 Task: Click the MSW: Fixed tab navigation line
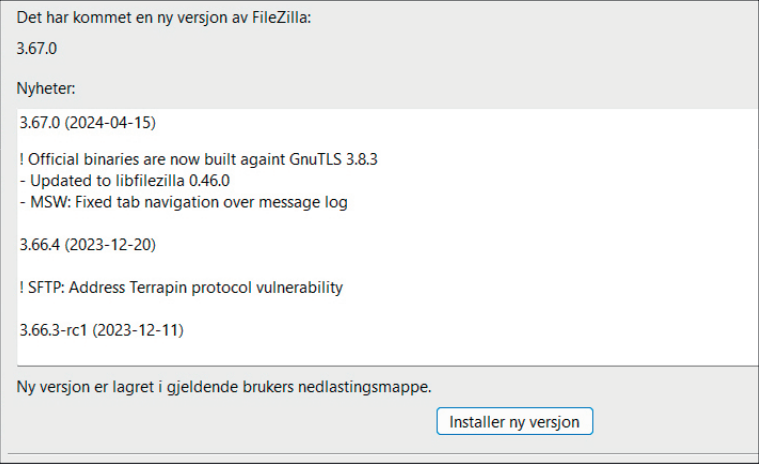tap(182, 201)
